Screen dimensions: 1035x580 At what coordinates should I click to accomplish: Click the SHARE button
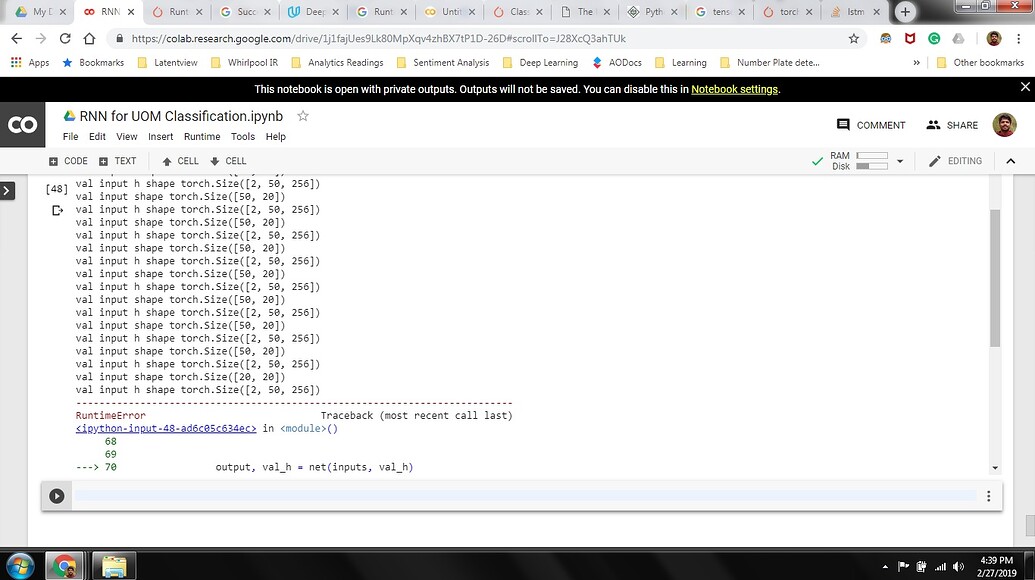point(952,125)
